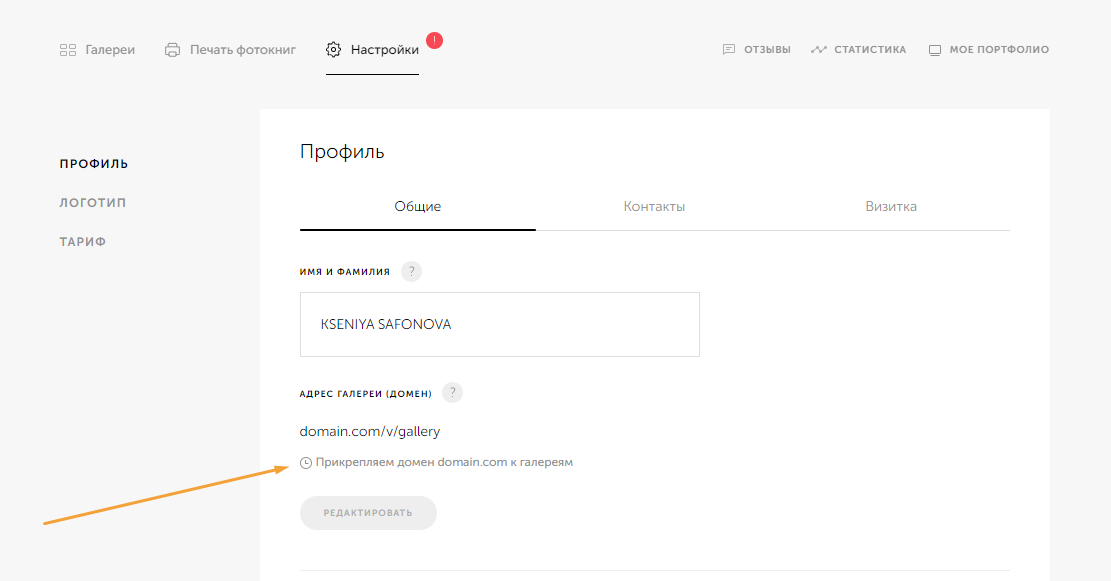Click the KSENIYA SAFONOVA name field

[499, 324]
